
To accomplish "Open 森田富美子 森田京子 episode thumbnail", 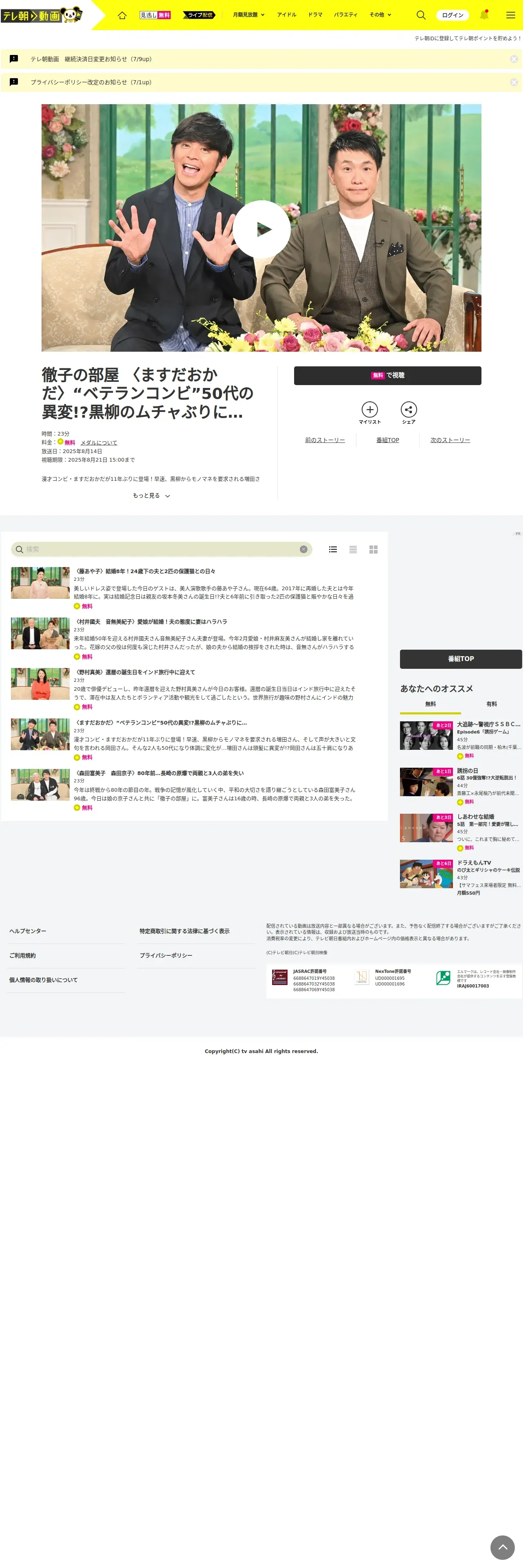I will 40,784.
